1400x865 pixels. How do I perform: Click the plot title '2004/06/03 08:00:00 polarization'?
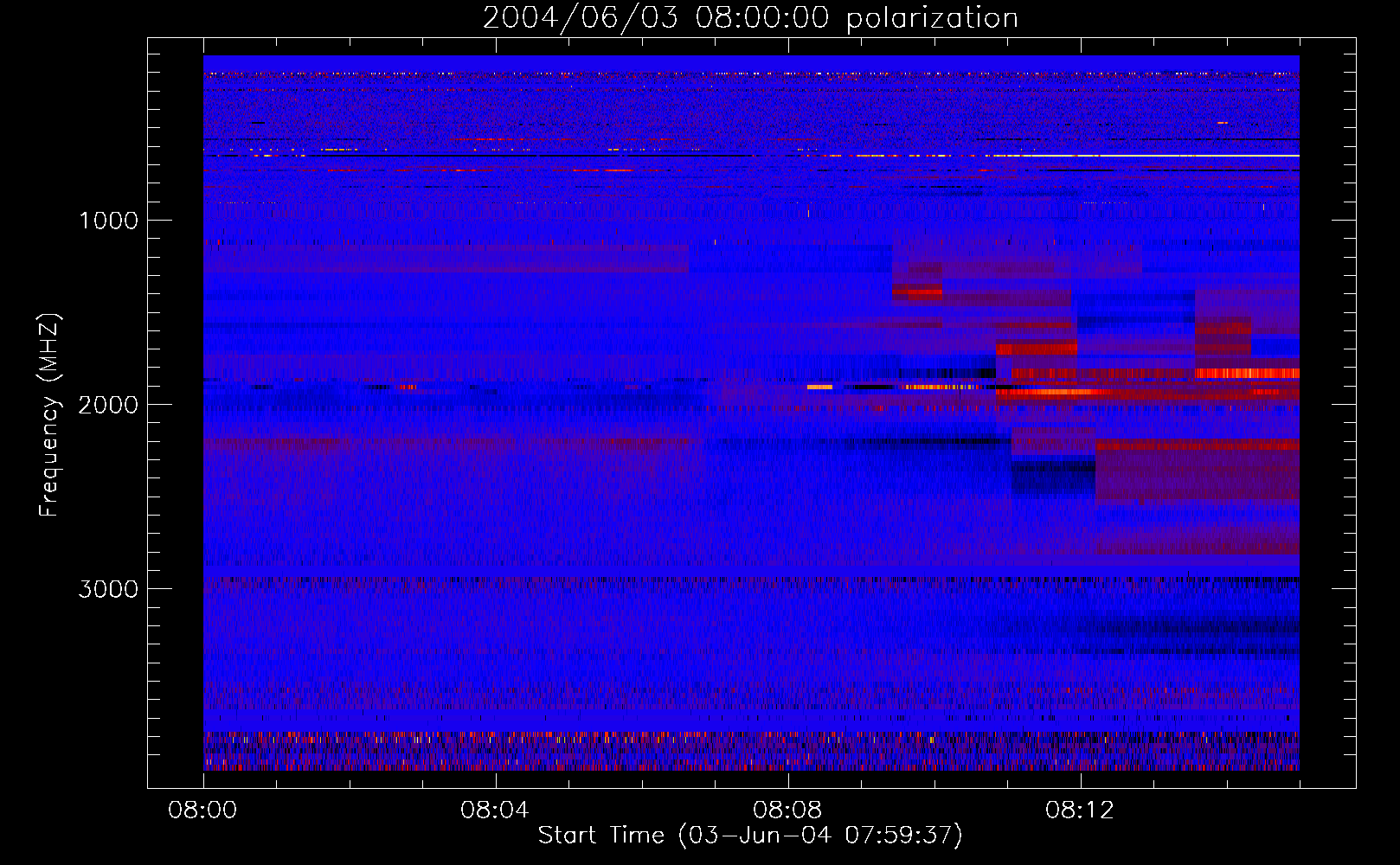pyautogui.click(x=750, y=18)
